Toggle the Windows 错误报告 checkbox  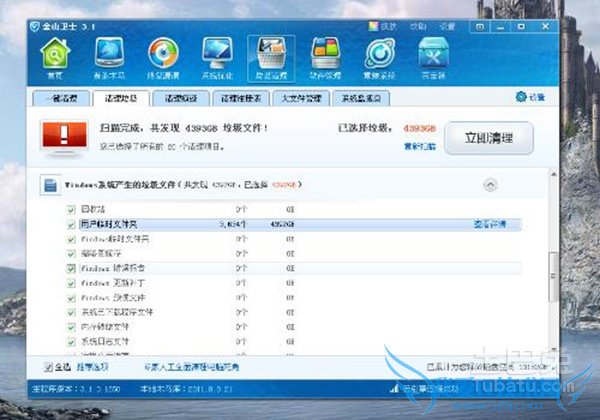[x=71, y=269]
